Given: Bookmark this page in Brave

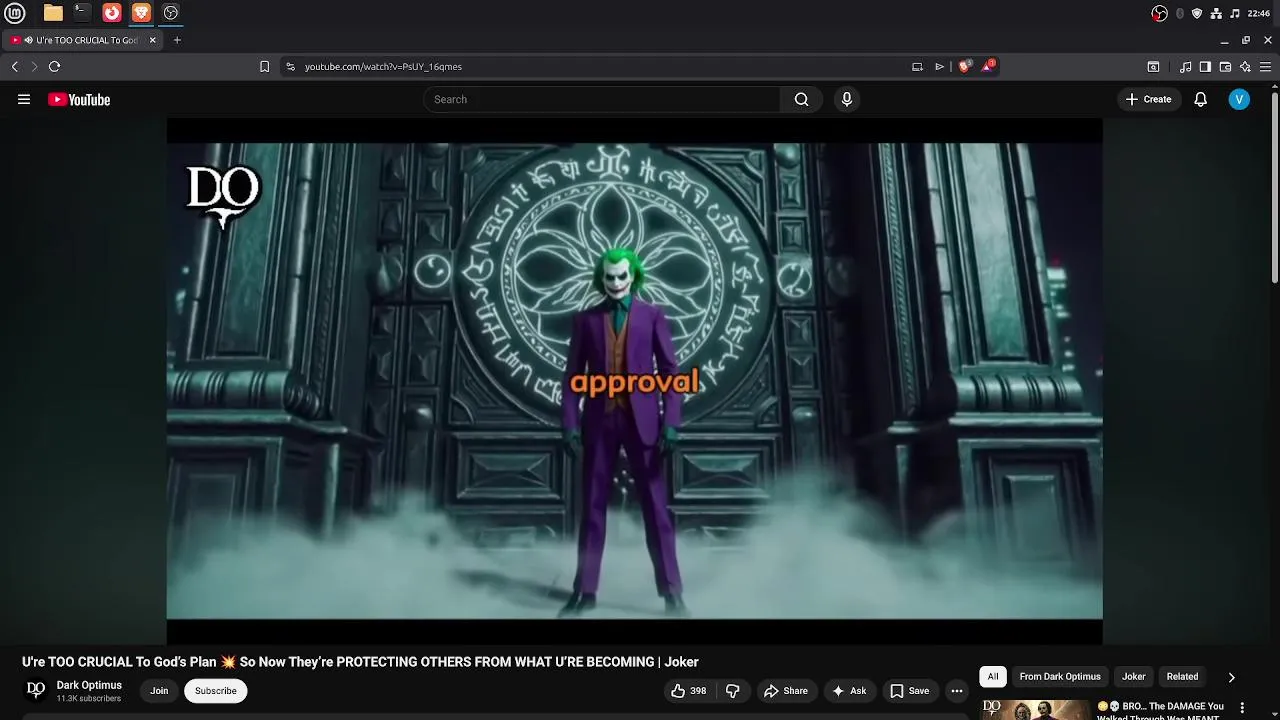Looking at the screenshot, I should pyautogui.click(x=264, y=66).
